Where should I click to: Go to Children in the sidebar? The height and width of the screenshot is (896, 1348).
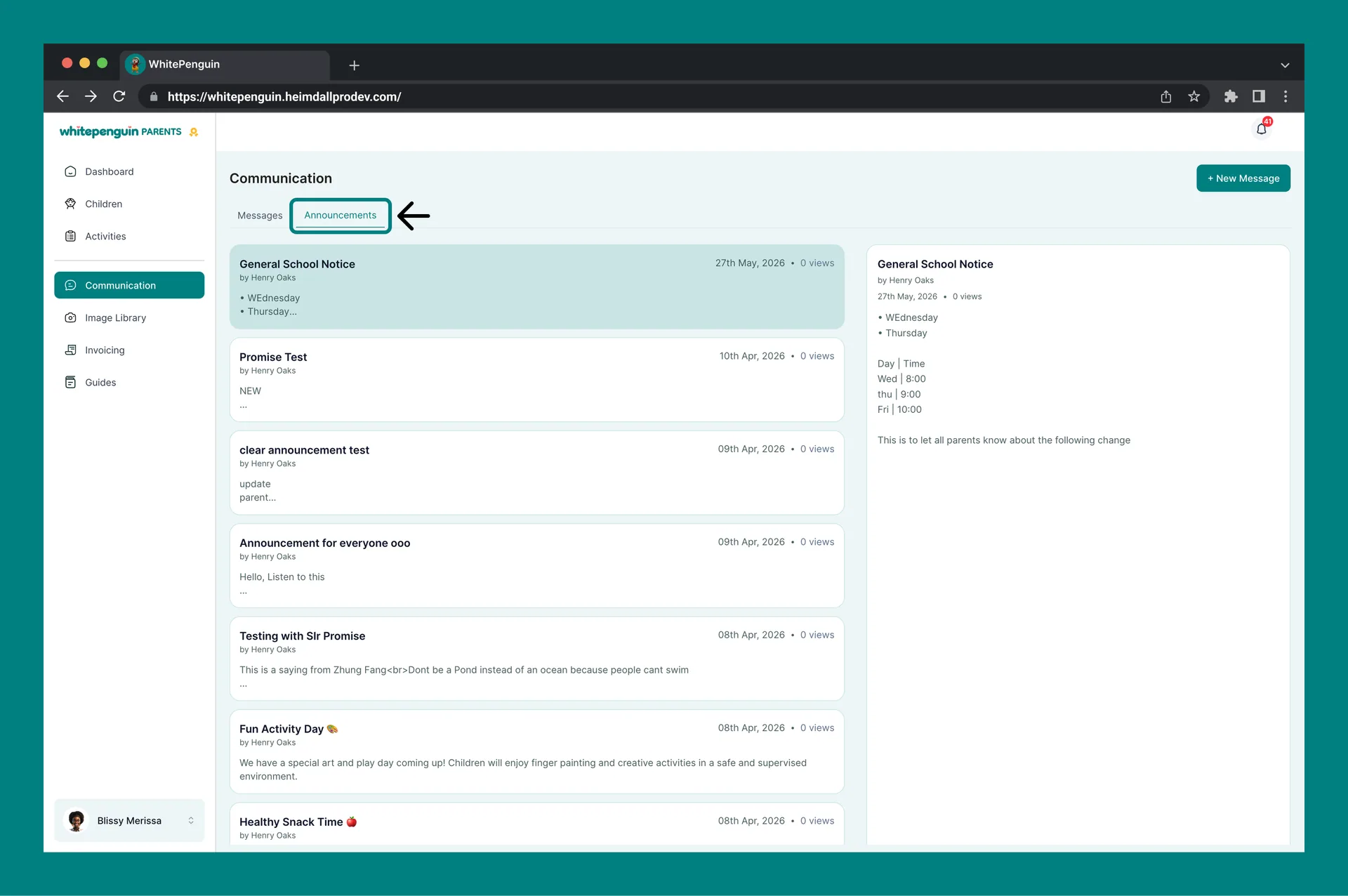(129, 204)
